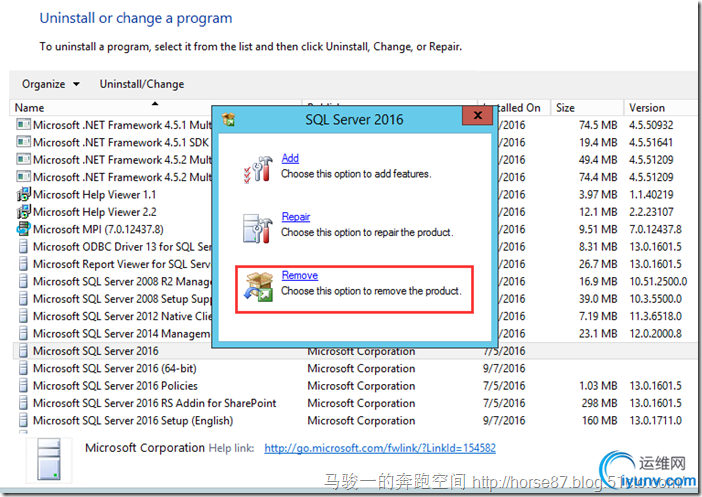This screenshot has width=702, height=497.
Task: Click version 4.5.51641 cell
Action: click(651, 142)
